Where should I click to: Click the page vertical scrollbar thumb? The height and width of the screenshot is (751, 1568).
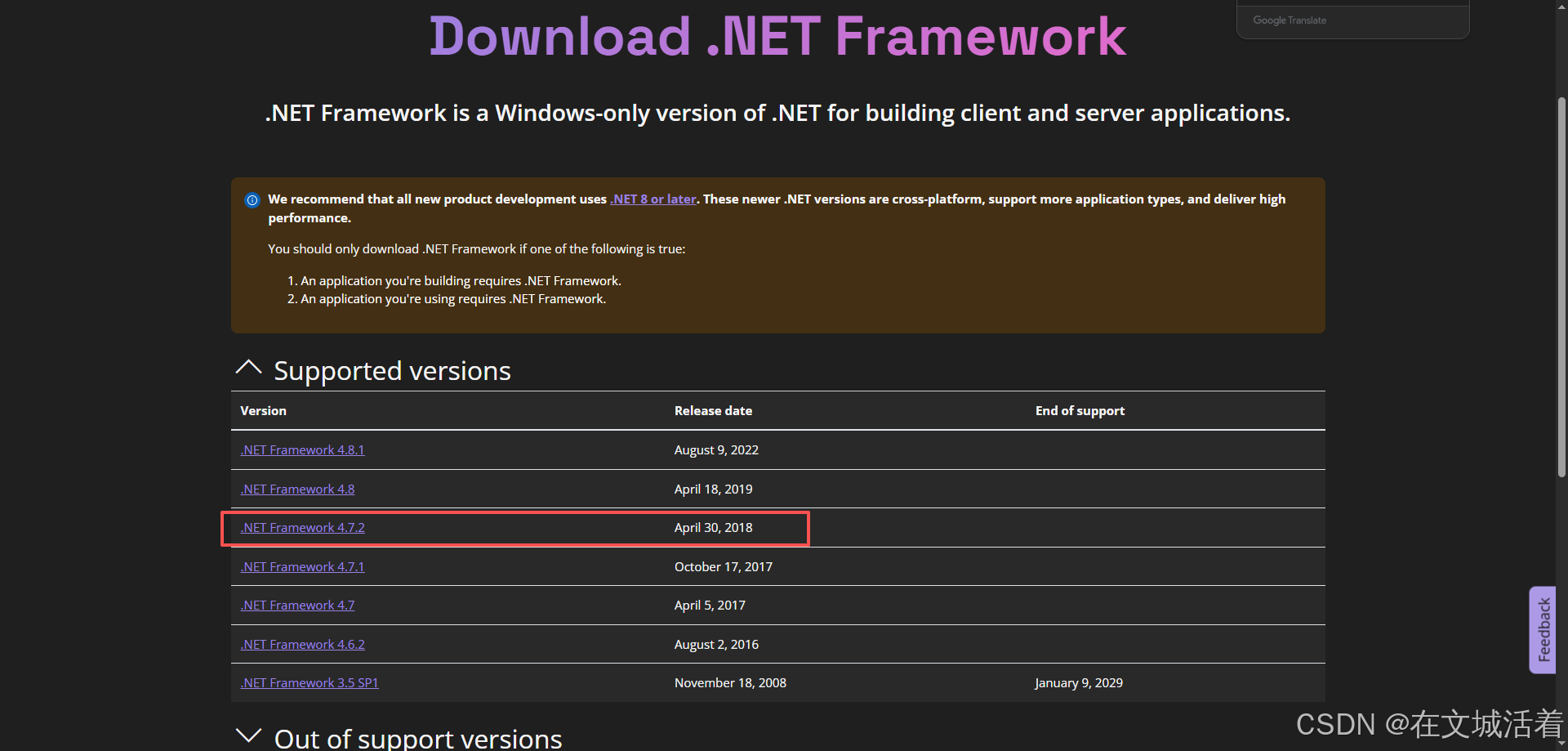1561,286
